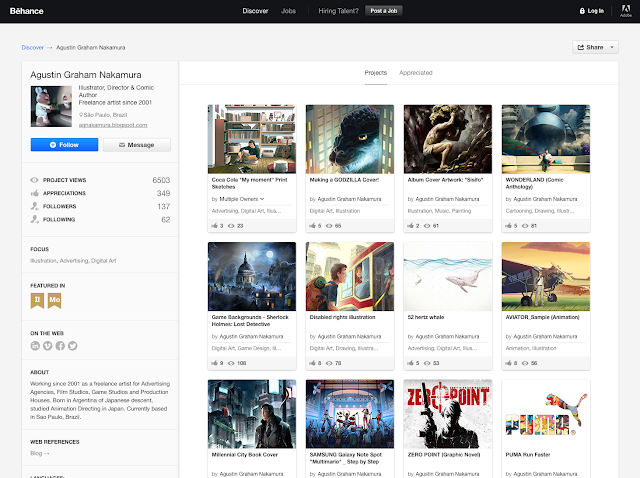640x478 pixels.
Task: Click the views eye icon on the Disabled rights card
Action: click(x=329, y=363)
